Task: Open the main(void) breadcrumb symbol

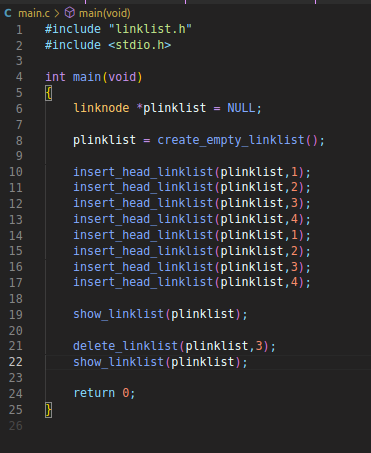Action: pos(105,13)
